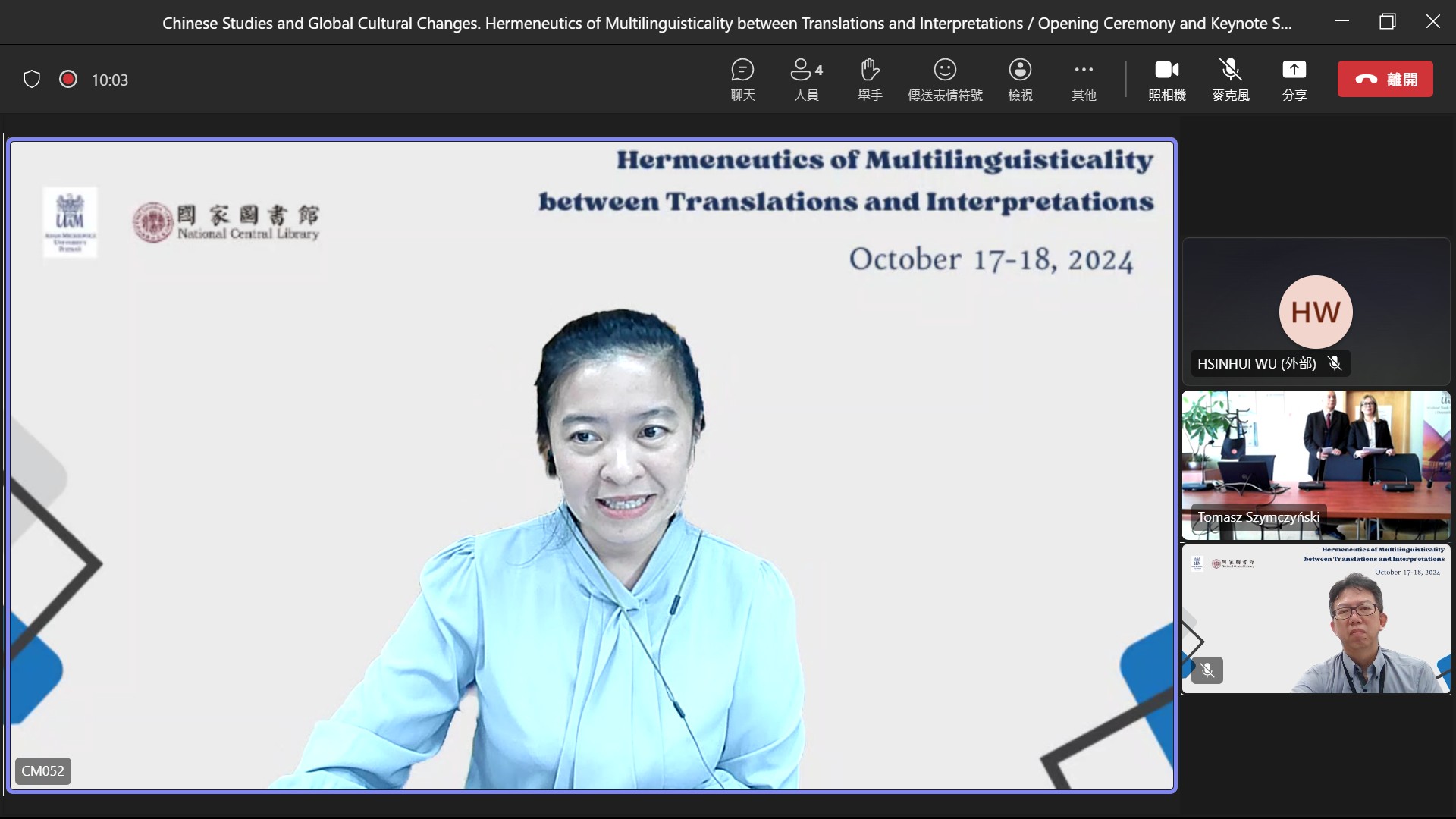This screenshot has width=1456, height=819.
Task: Open the chat panel (聊天)
Action: 742,80
